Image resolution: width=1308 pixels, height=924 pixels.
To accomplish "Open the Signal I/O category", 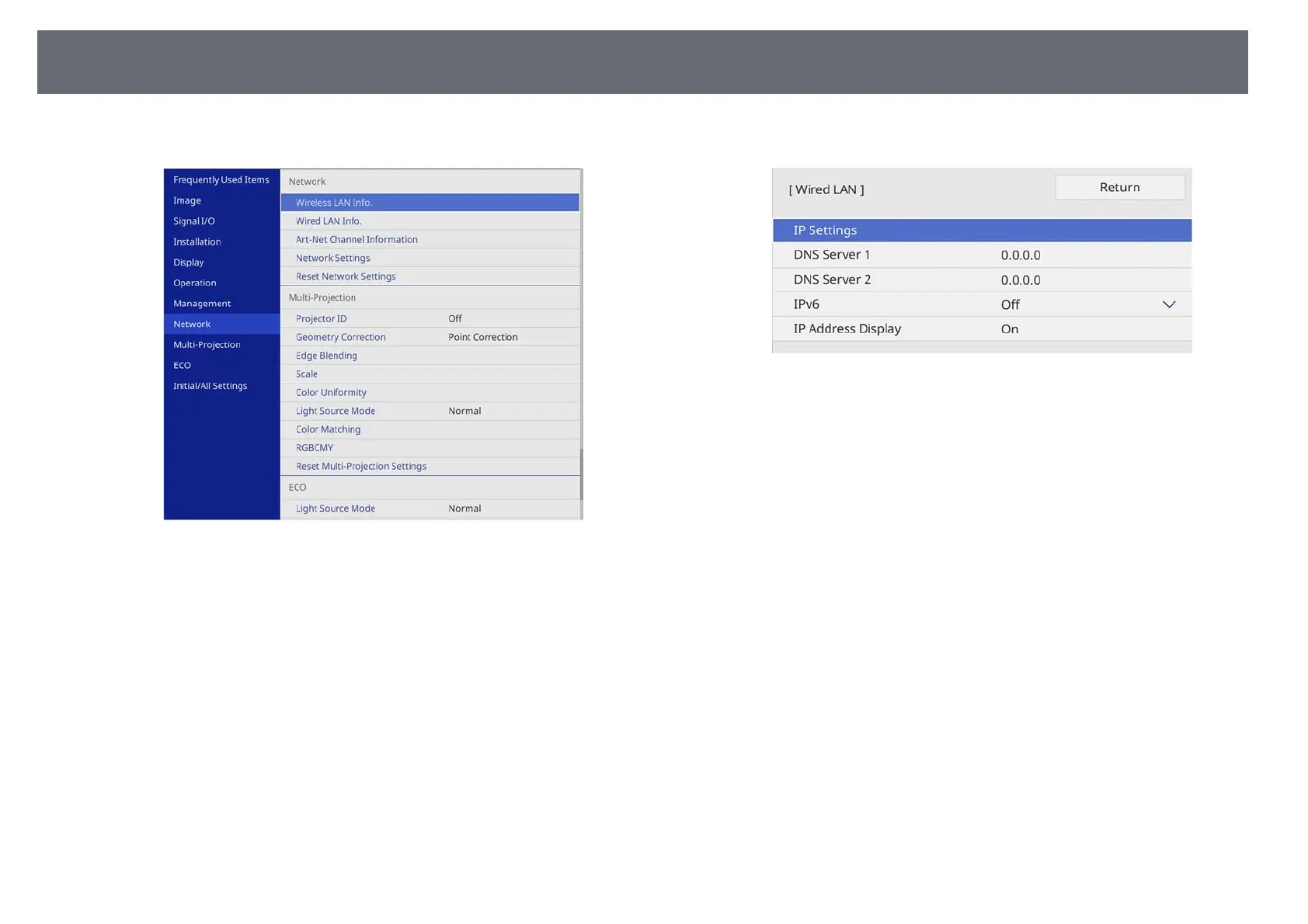I will (x=221, y=221).
